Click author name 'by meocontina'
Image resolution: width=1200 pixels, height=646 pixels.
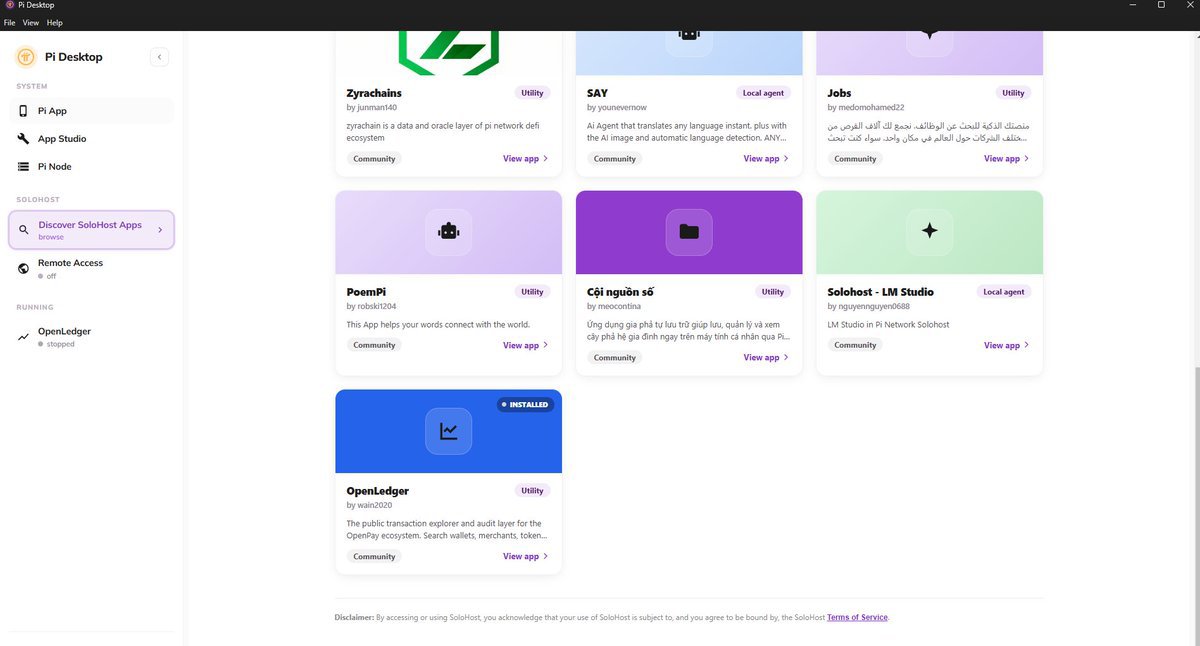tap(614, 306)
